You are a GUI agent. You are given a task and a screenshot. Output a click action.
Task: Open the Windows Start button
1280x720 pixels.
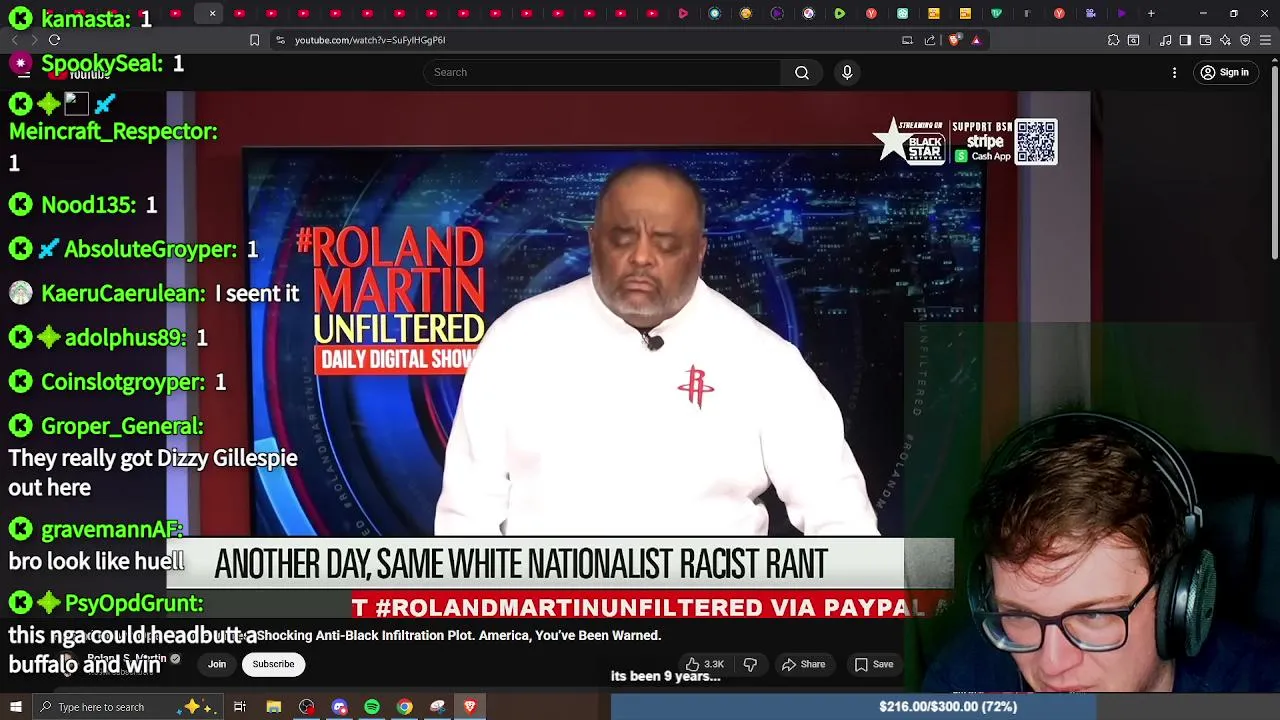point(15,707)
